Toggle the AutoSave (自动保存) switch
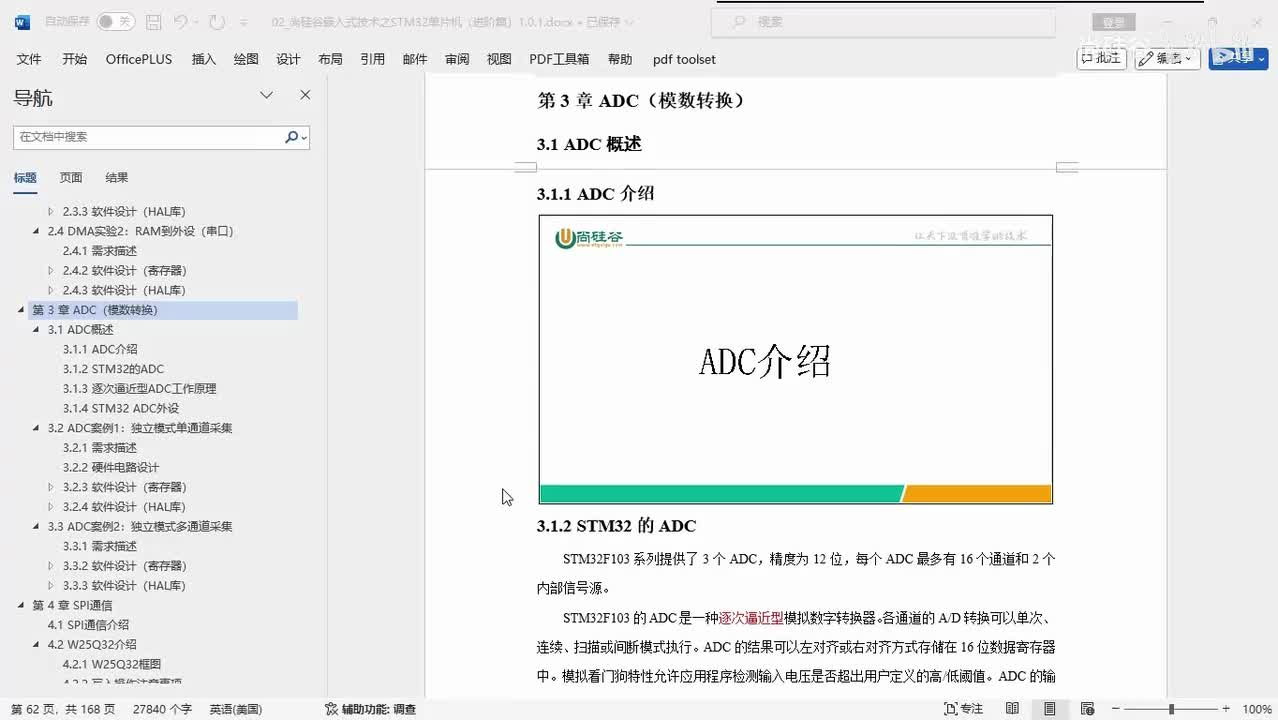Viewport: 1278px width, 720px height. click(x=116, y=21)
